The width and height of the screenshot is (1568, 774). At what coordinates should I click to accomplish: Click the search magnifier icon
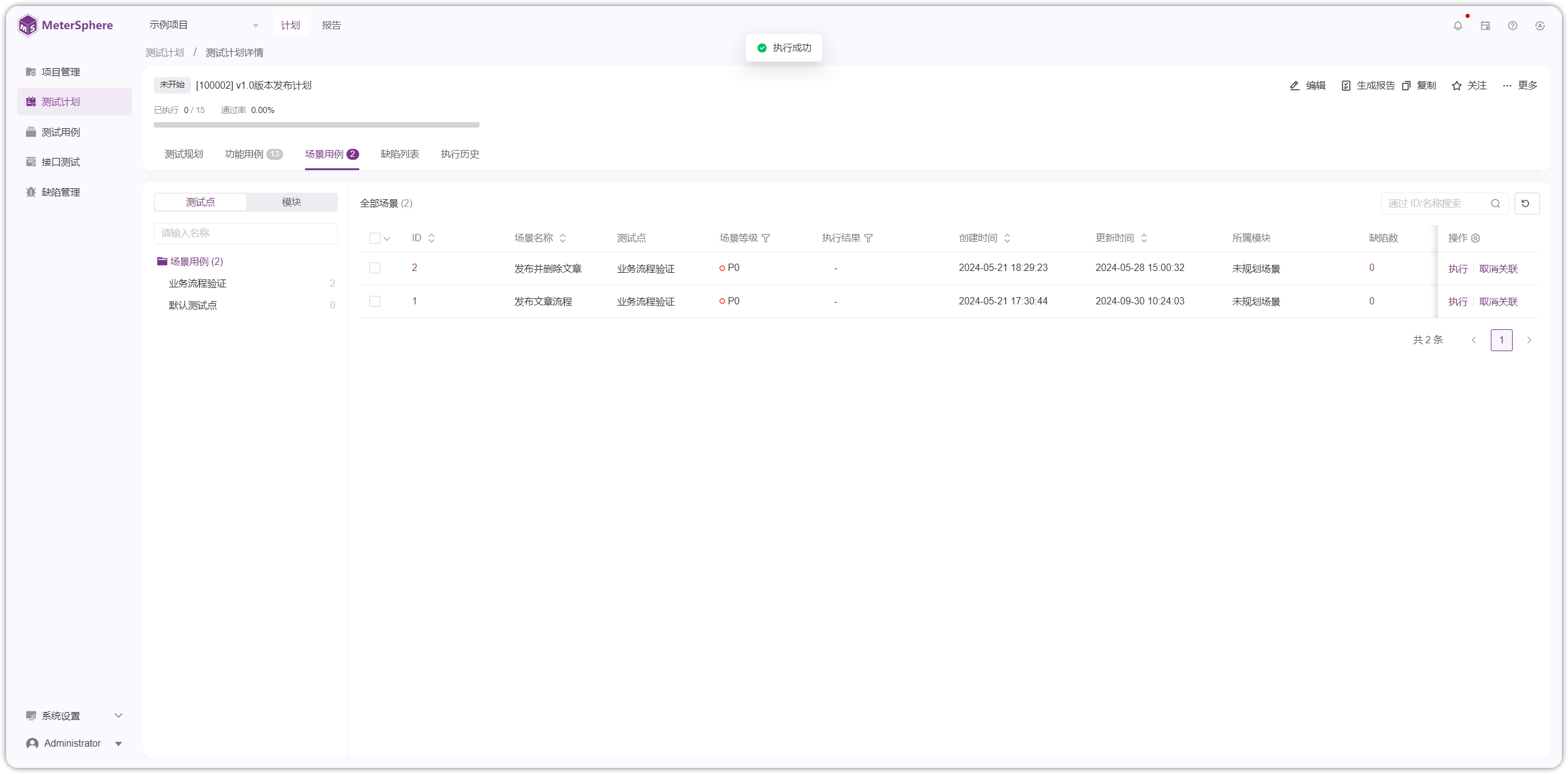point(1496,204)
